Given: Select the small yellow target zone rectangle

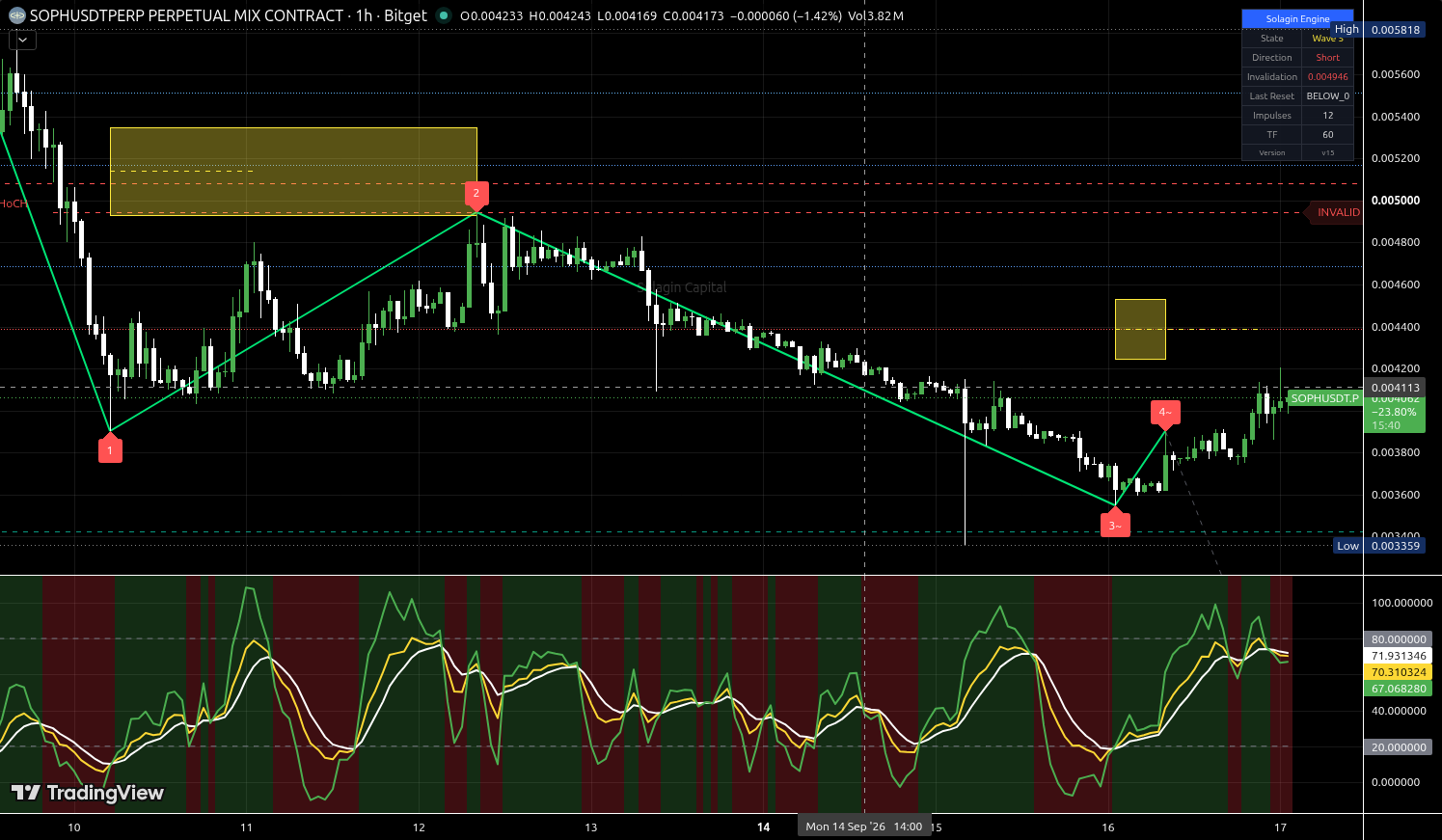Looking at the screenshot, I should click(1140, 329).
